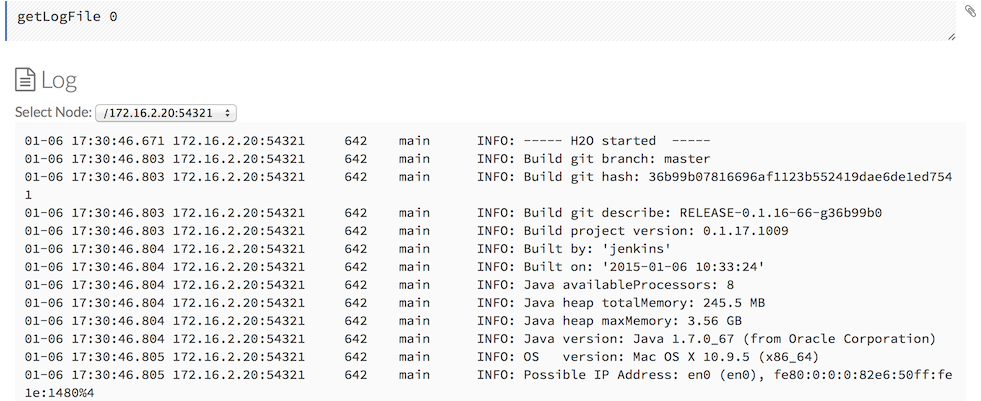This screenshot has width=981, height=401.
Task: Click the Log heading text
Action: pyautogui.click(x=58, y=80)
